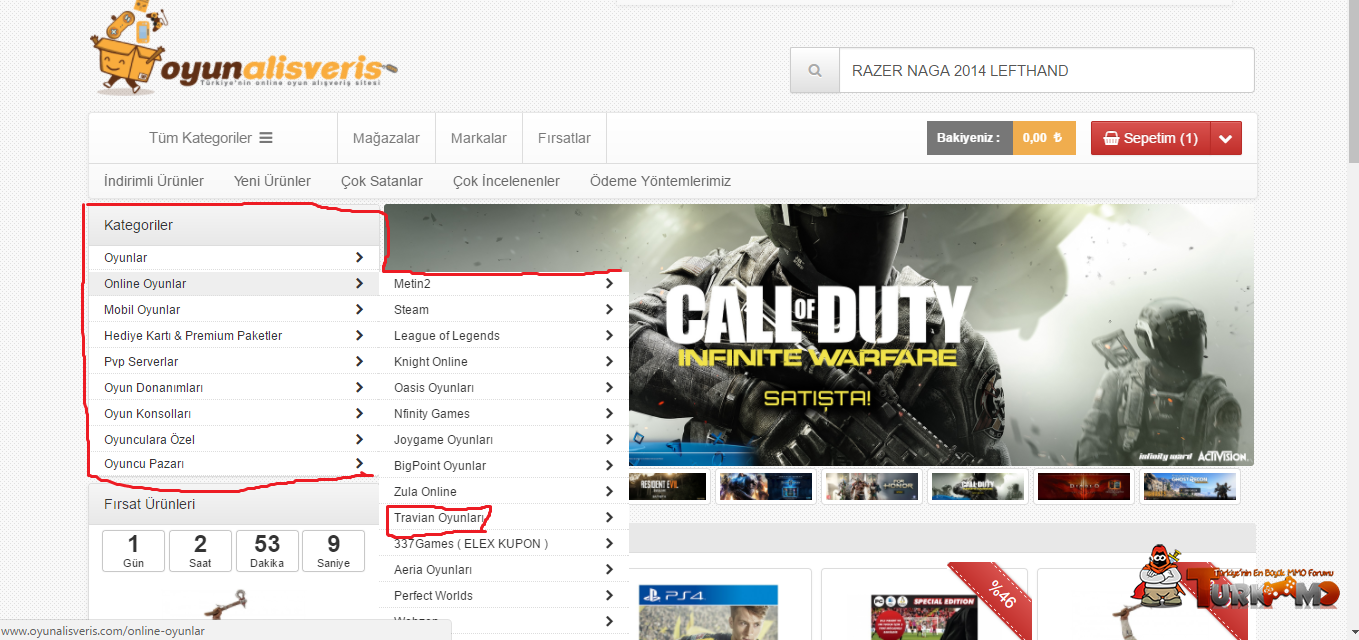Expand the Oyun Konsolları chevron
This screenshot has width=1359, height=640.
pos(359,414)
